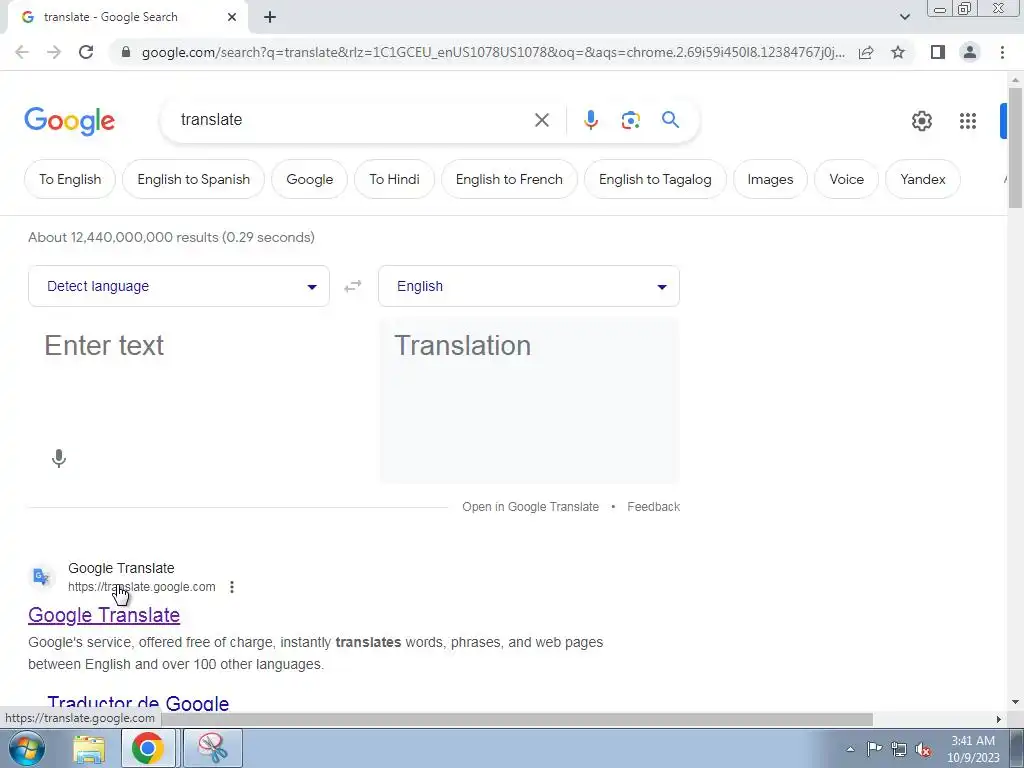The image size is (1024, 768).
Task: Reload the page with the refresh icon
Action: (86, 52)
